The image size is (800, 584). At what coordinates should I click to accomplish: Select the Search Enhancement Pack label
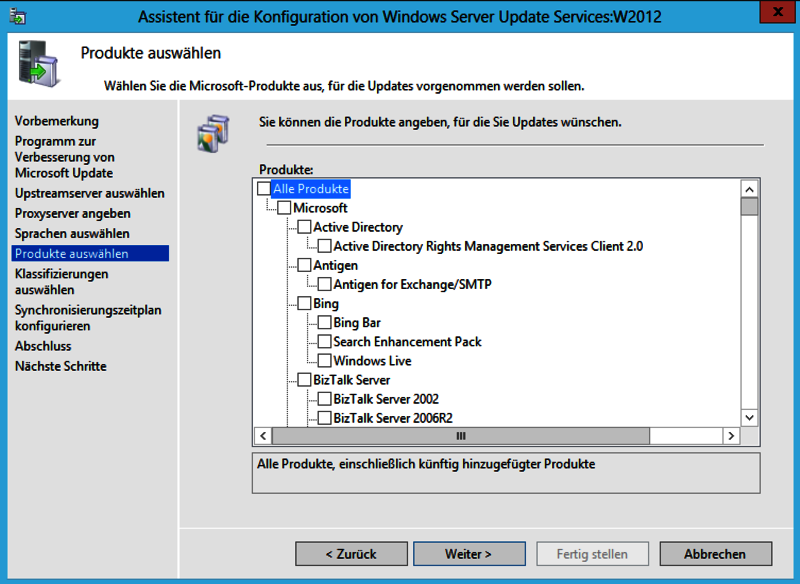[x=407, y=342]
